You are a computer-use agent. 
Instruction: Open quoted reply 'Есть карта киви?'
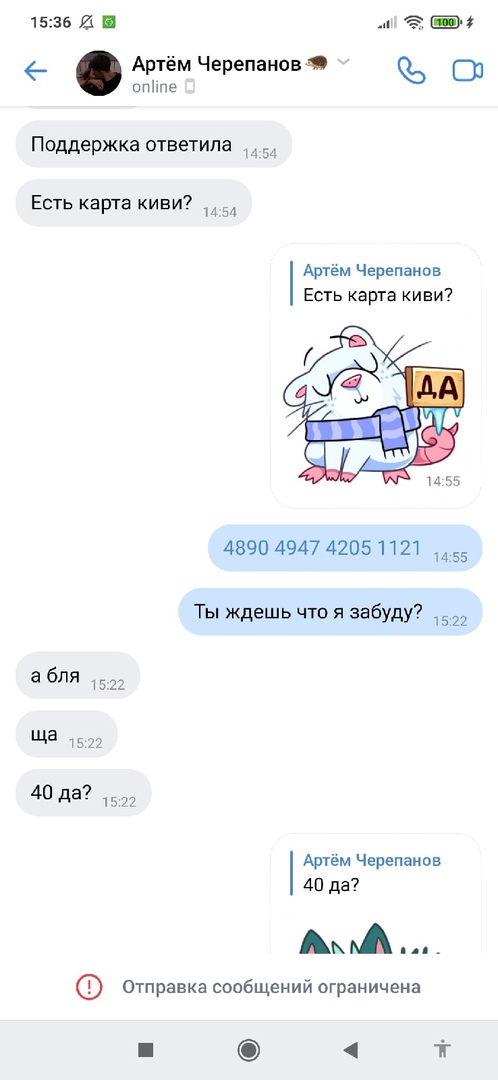pyautogui.click(x=375, y=283)
